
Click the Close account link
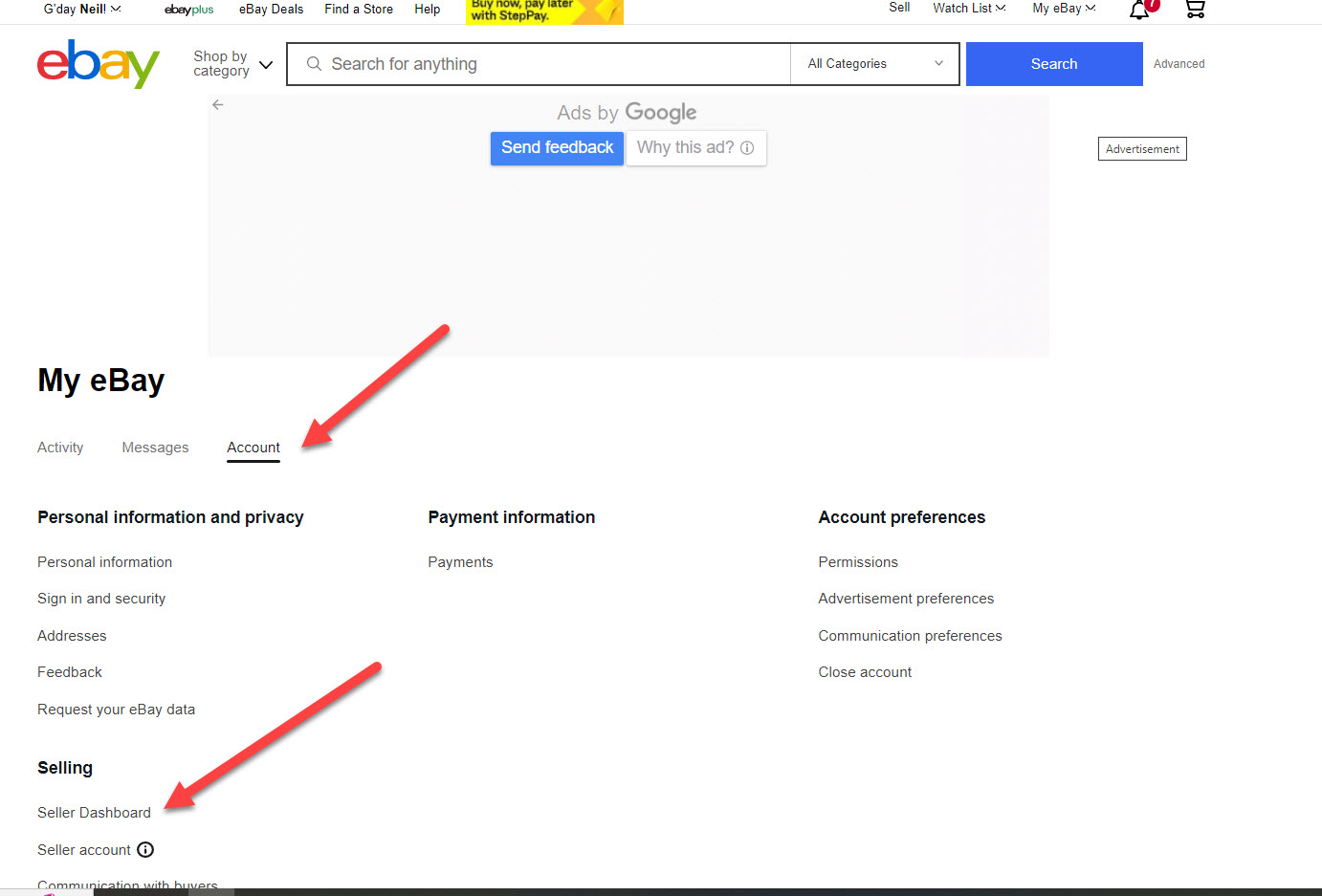tap(865, 672)
